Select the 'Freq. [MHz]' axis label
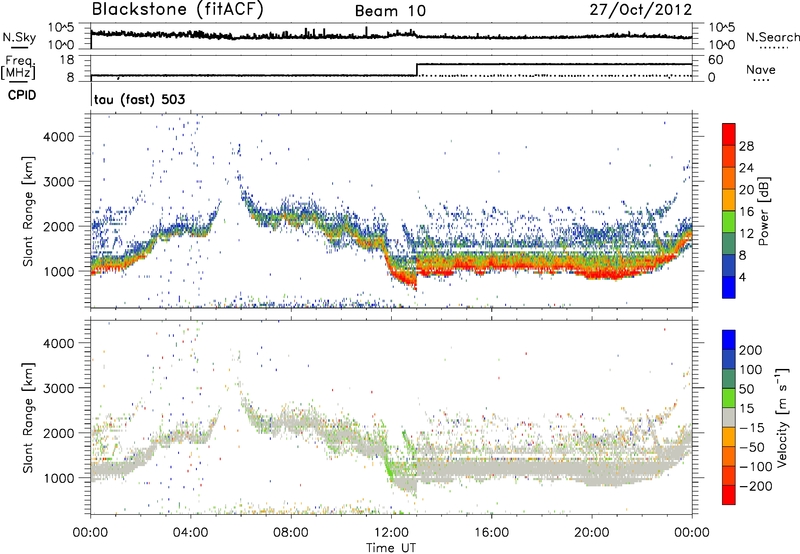Viewport: 800px width, 554px height. tap(18, 67)
